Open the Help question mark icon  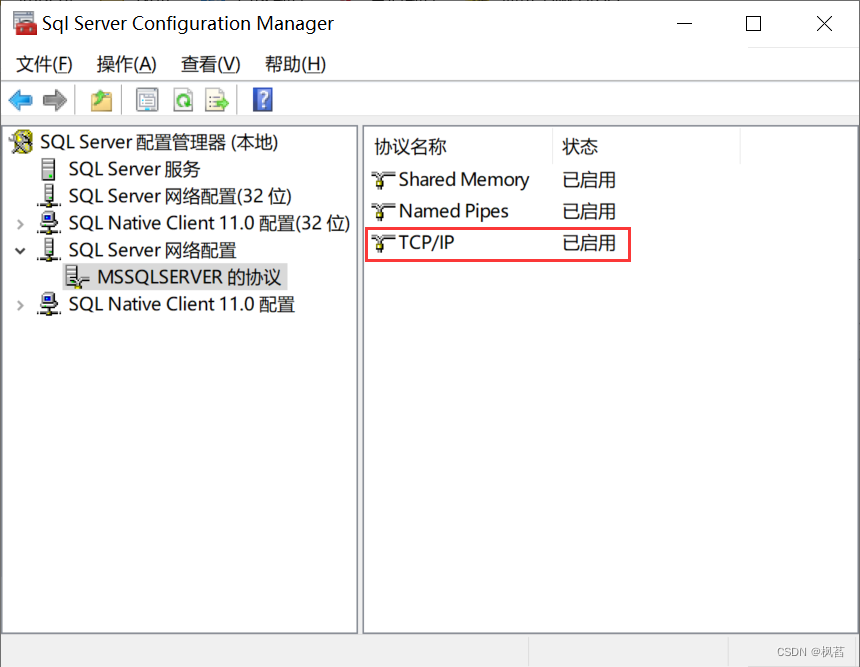[263, 100]
